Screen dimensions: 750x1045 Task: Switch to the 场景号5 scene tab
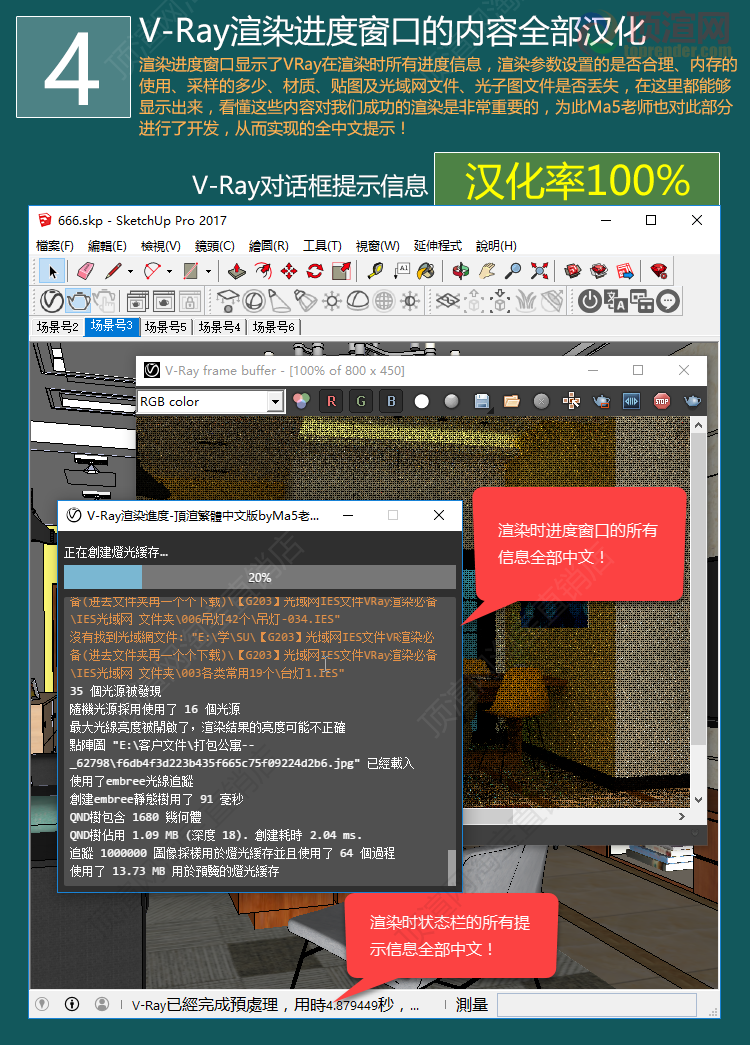click(165, 327)
